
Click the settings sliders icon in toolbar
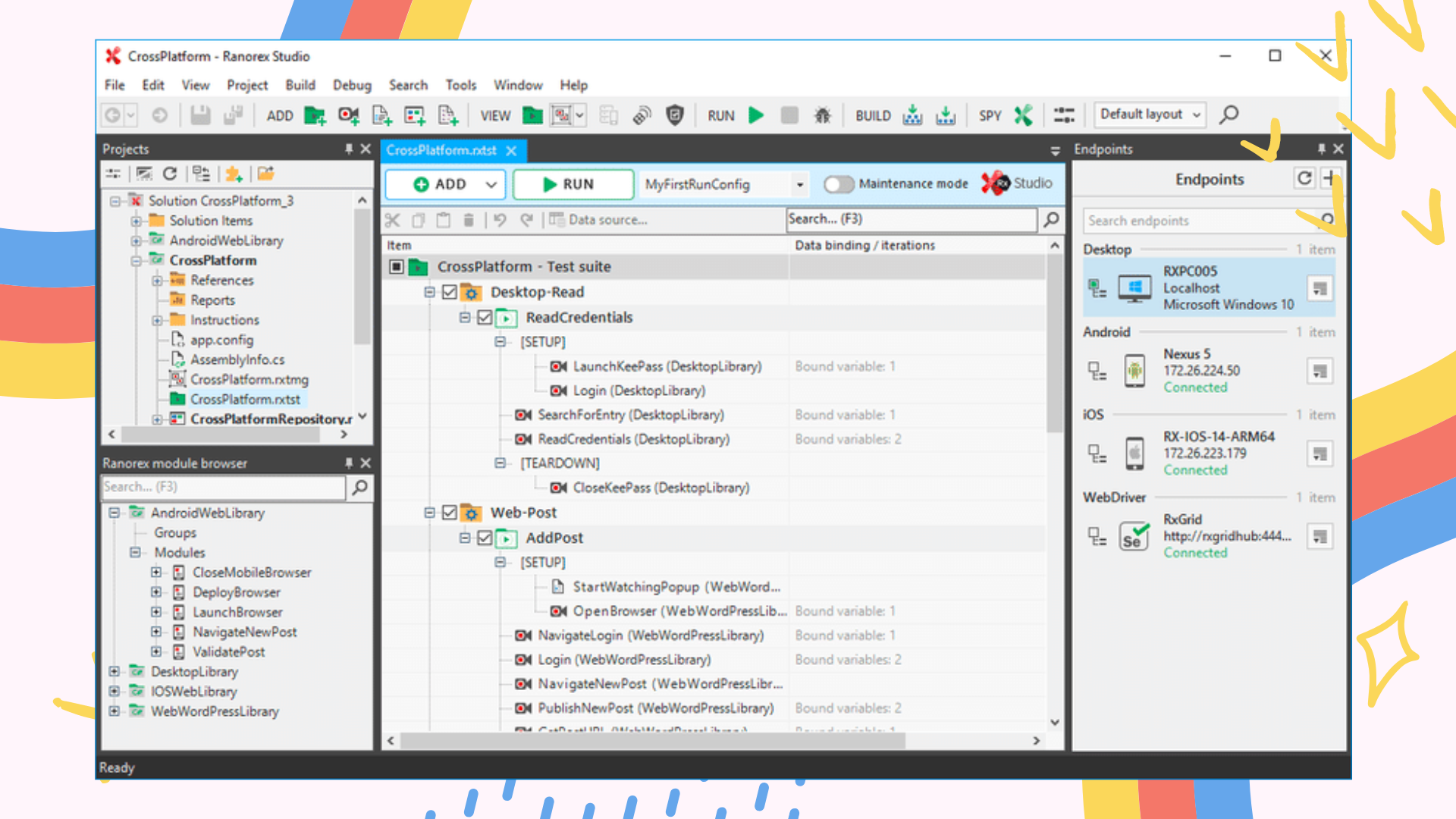[x=1064, y=115]
